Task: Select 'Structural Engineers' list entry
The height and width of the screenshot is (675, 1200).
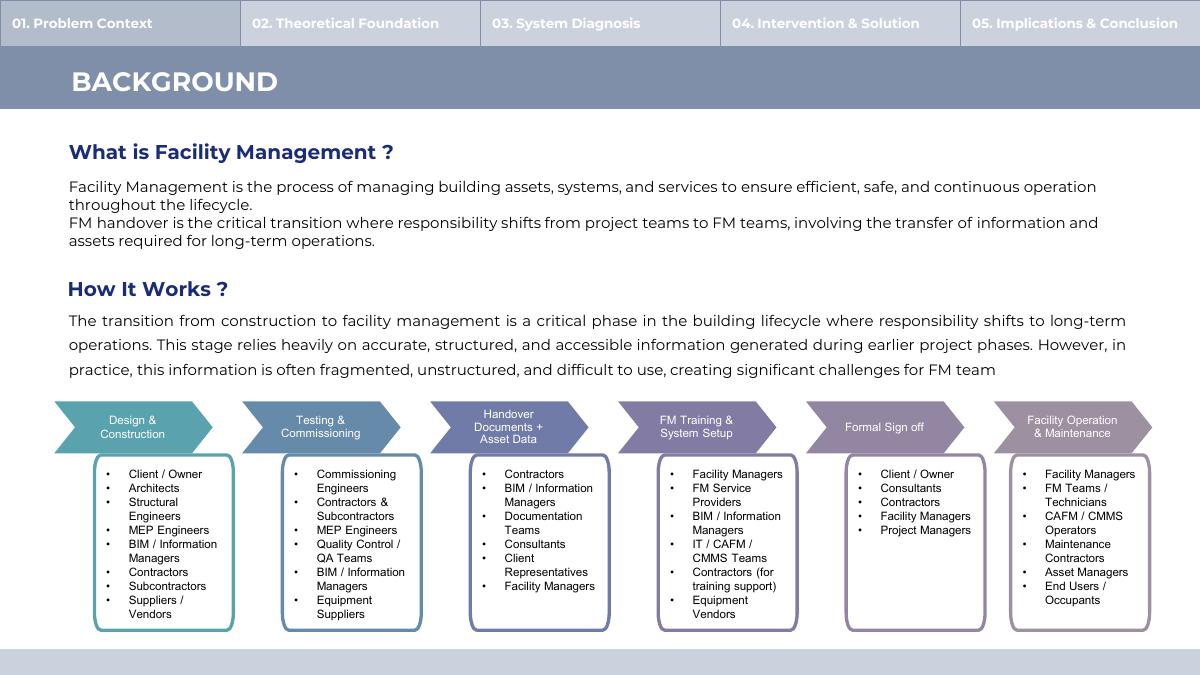Action: click(x=155, y=509)
